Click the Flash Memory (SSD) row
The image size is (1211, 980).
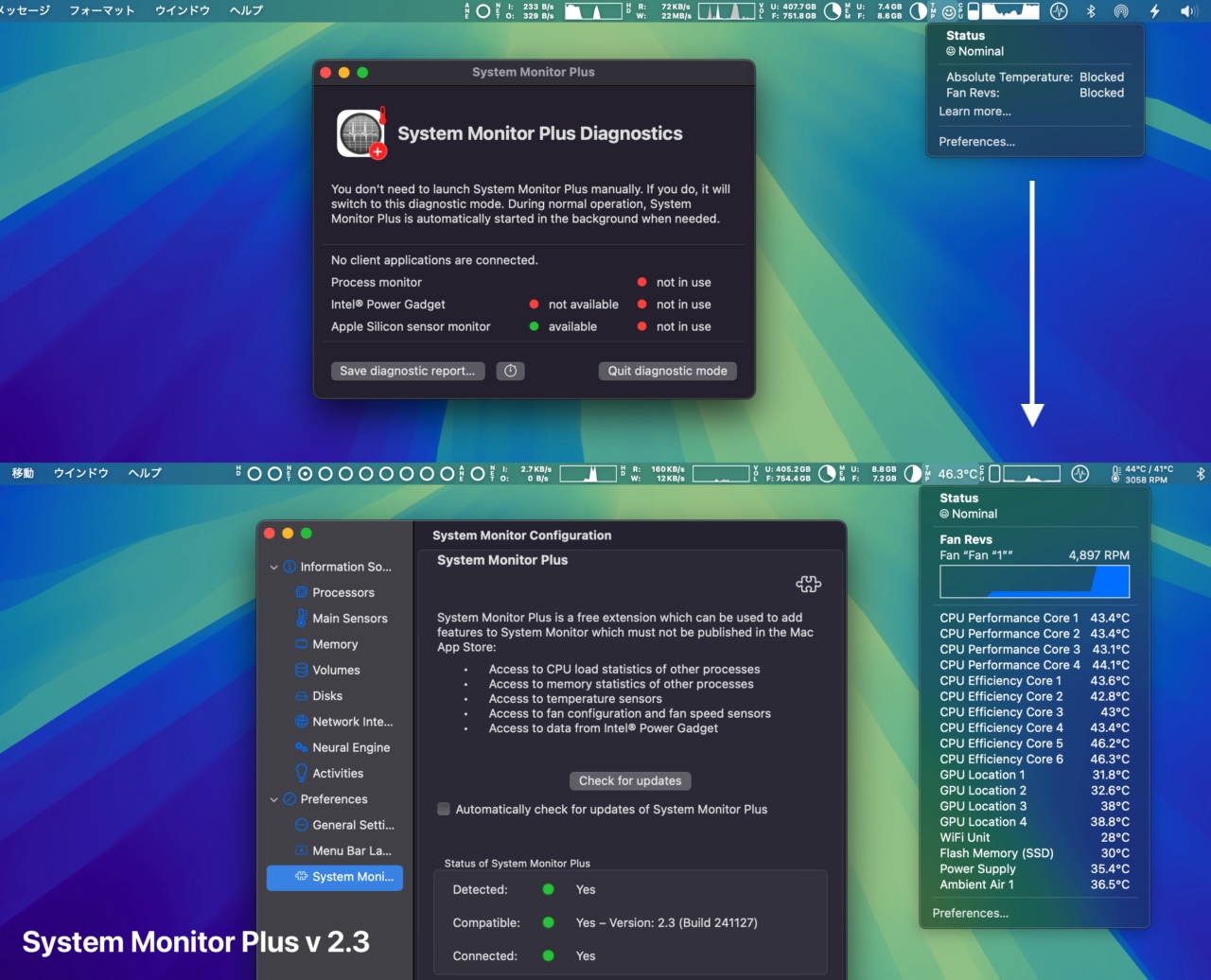(x=1034, y=853)
